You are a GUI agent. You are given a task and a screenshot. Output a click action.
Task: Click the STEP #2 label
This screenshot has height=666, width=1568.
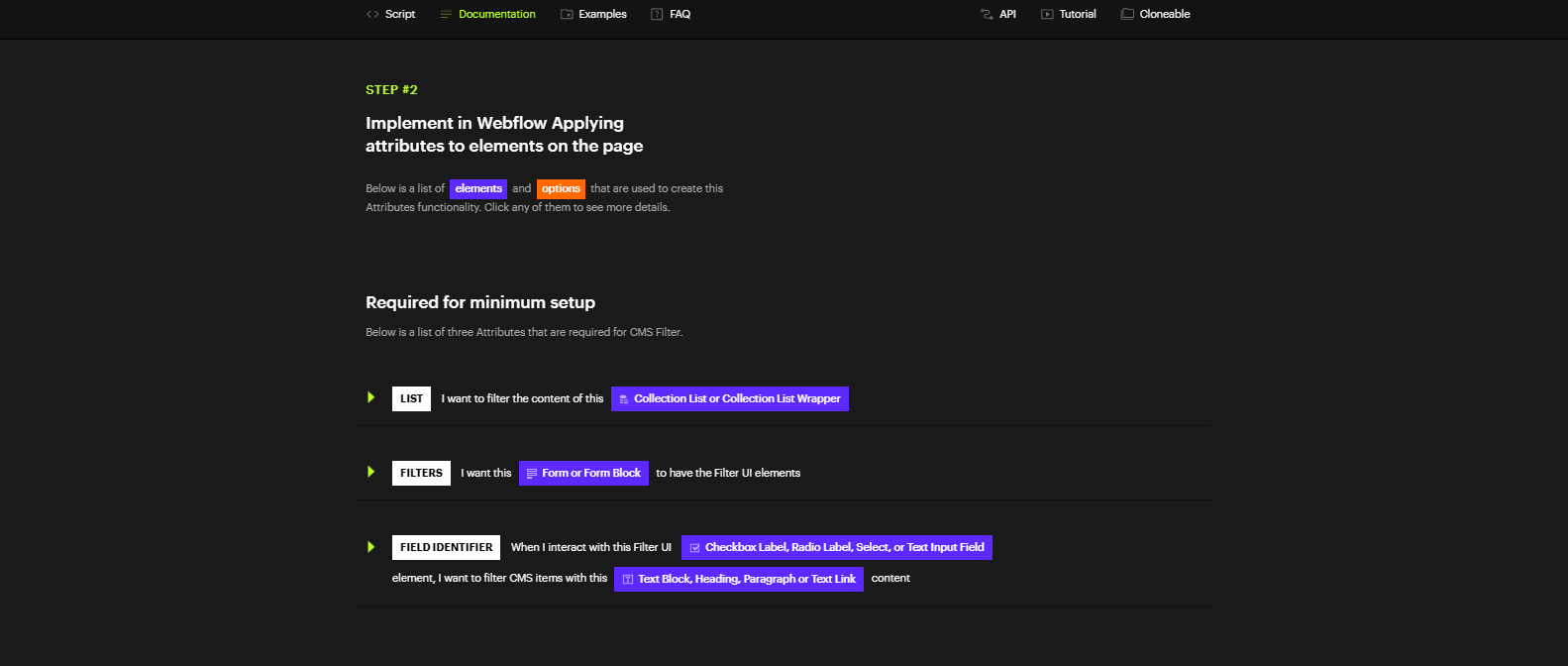391,90
